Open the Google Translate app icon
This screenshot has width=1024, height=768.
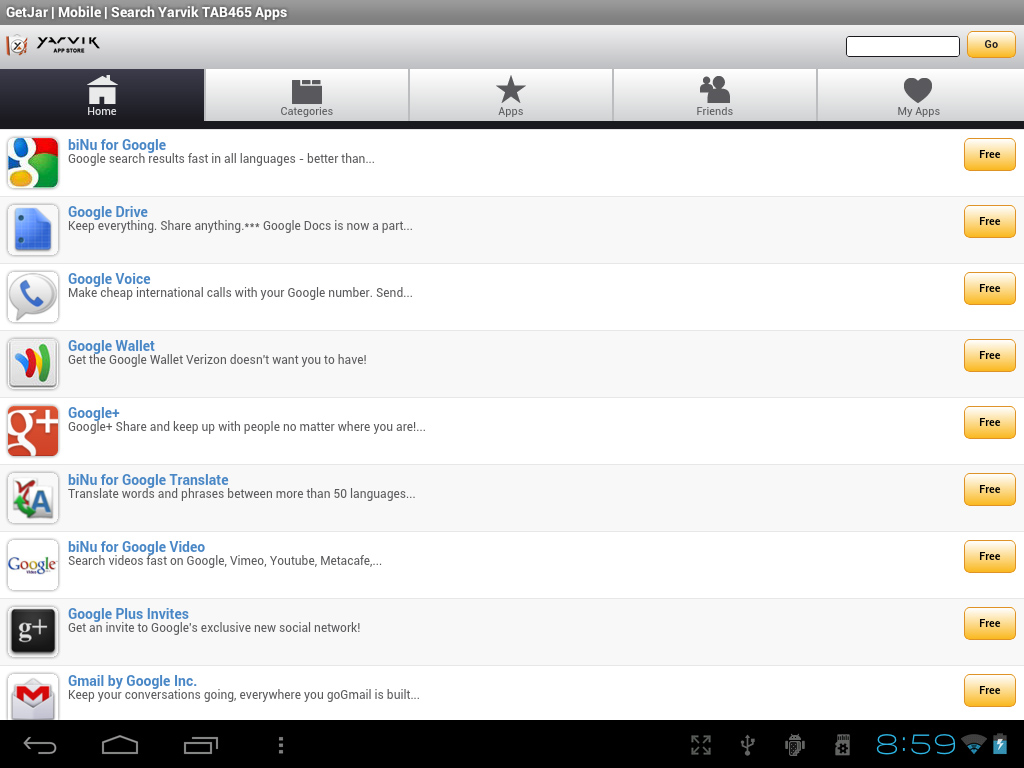point(33,498)
